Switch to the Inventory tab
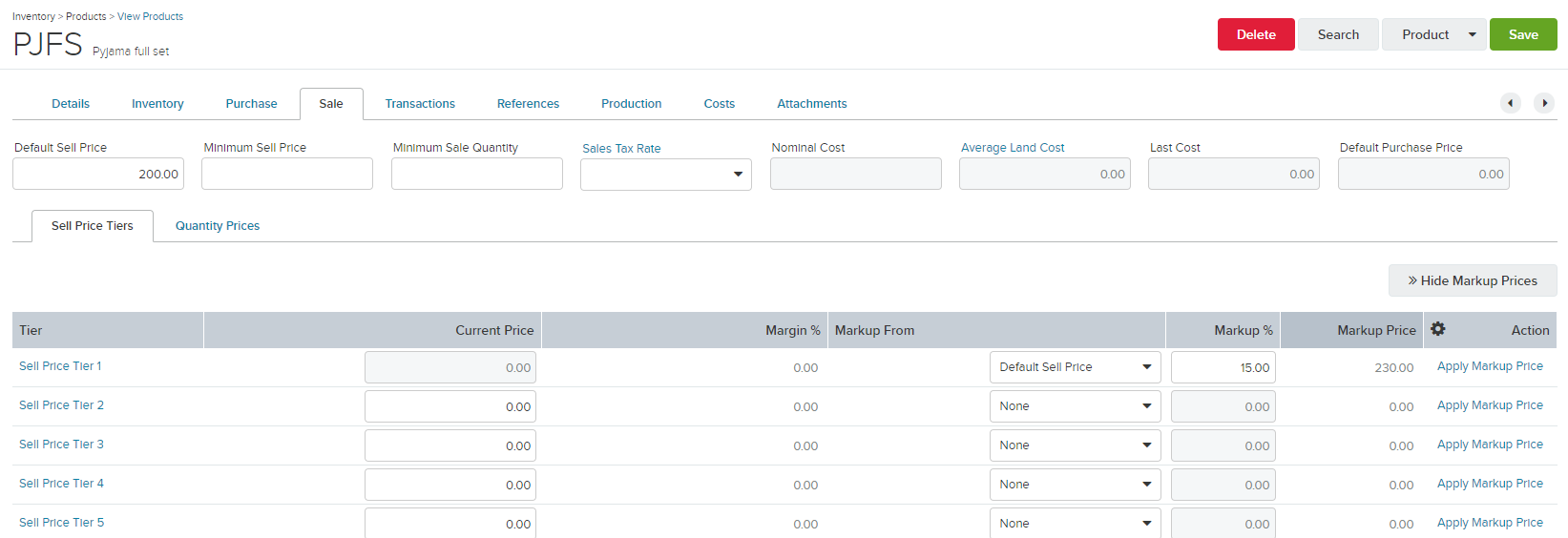Screen dimensions: 1568x538 [157, 104]
